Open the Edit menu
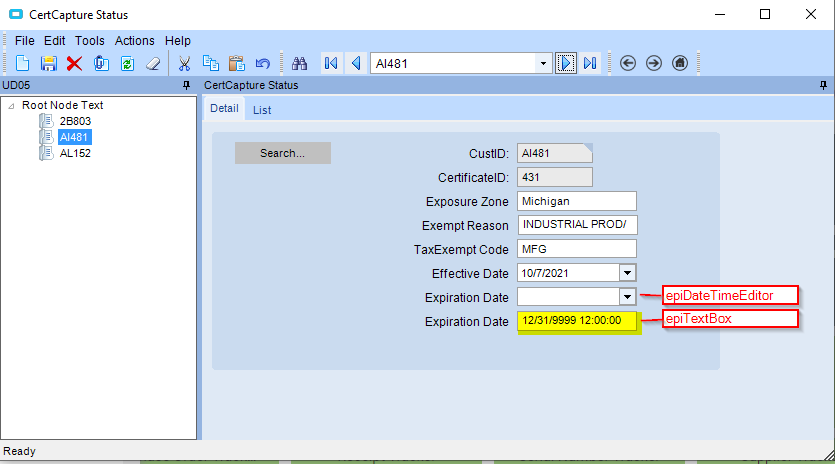The height and width of the screenshot is (464, 835). [54, 40]
